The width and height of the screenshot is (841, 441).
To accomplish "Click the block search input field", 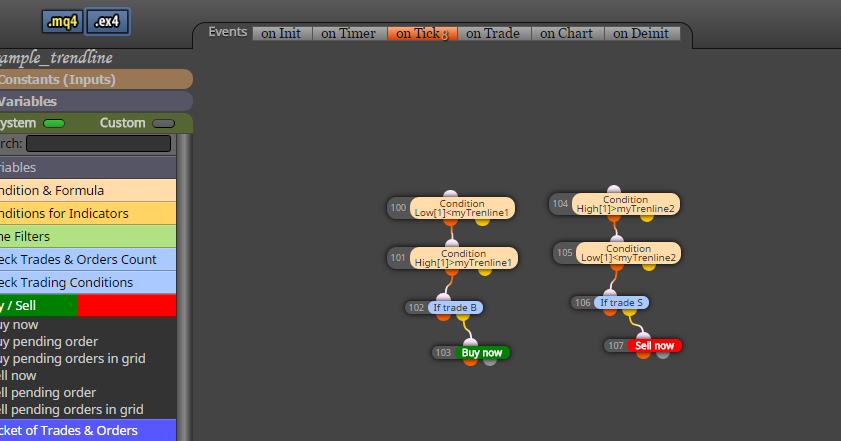I will click(98, 144).
